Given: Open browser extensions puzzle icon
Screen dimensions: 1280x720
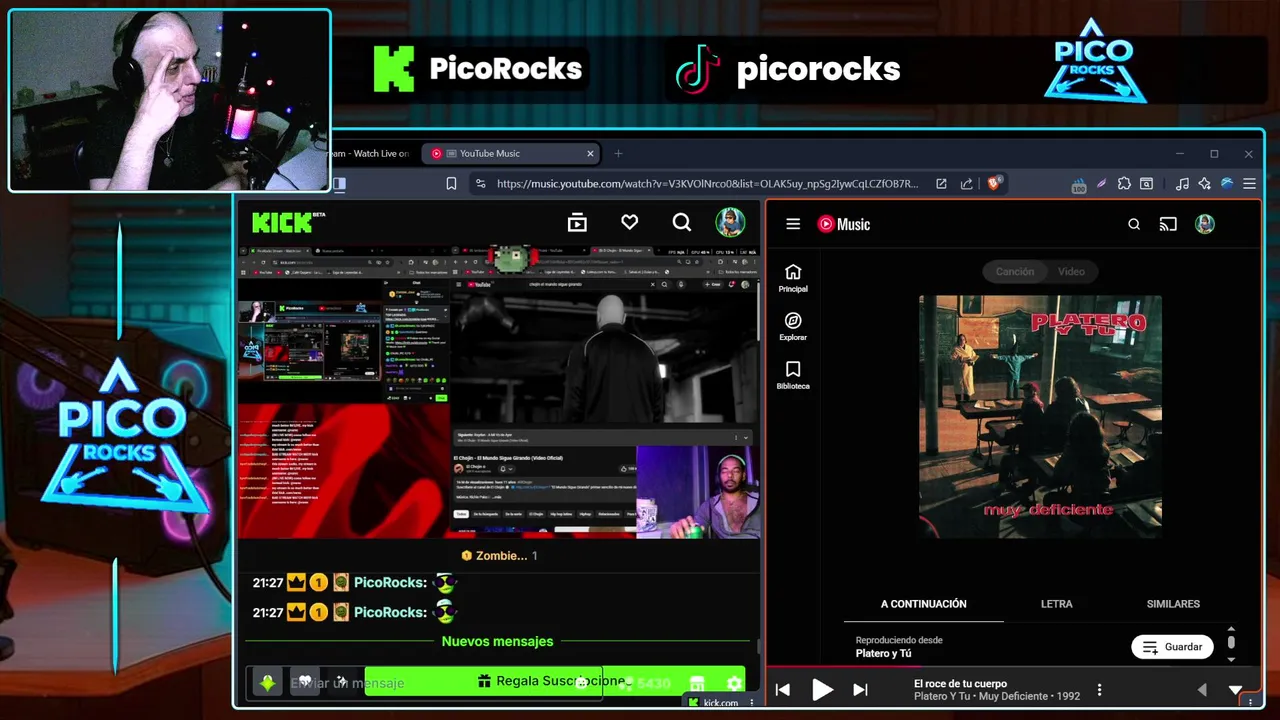Looking at the screenshot, I should (x=1124, y=184).
